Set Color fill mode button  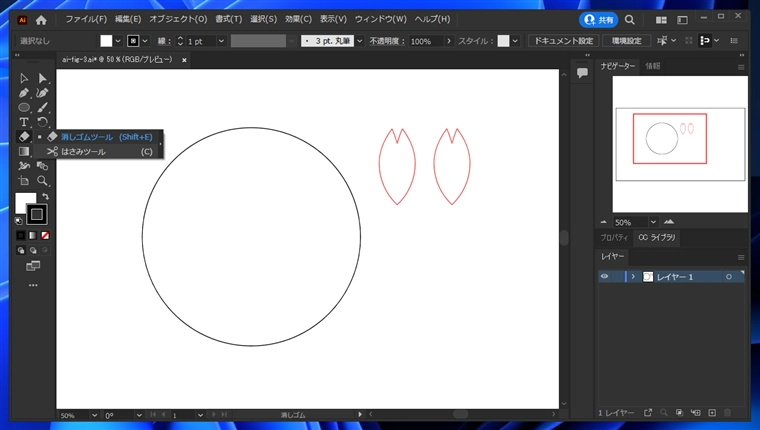click(x=20, y=236)
